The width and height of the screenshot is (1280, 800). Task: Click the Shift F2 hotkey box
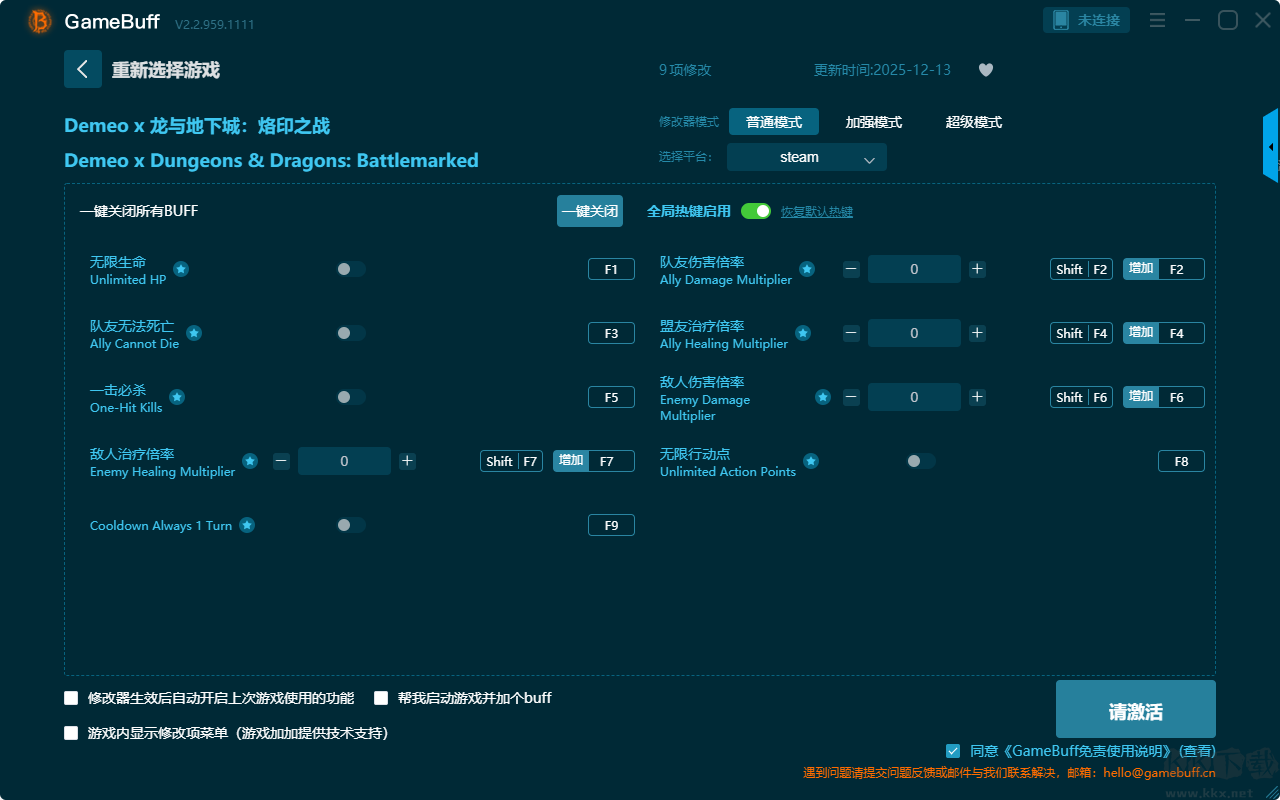1081,269
